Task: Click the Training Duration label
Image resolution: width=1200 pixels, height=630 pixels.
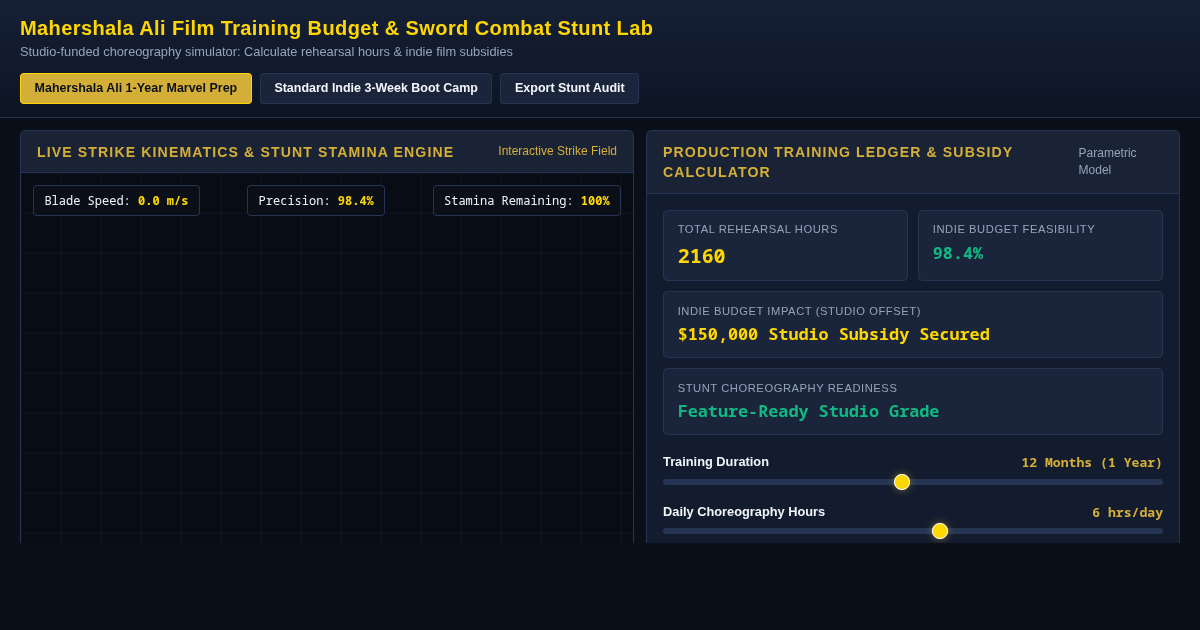Action: click(x=716, y=462)
